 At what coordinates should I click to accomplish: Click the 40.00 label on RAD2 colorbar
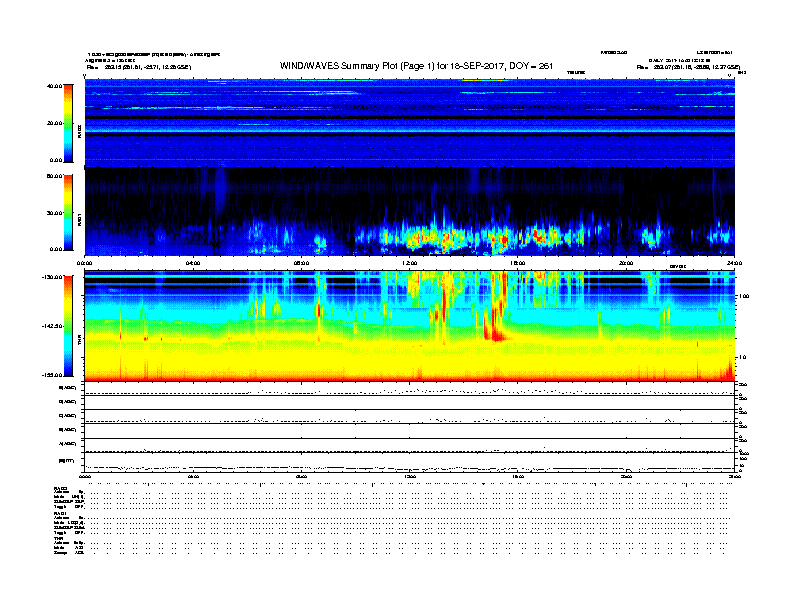[54, 86]
